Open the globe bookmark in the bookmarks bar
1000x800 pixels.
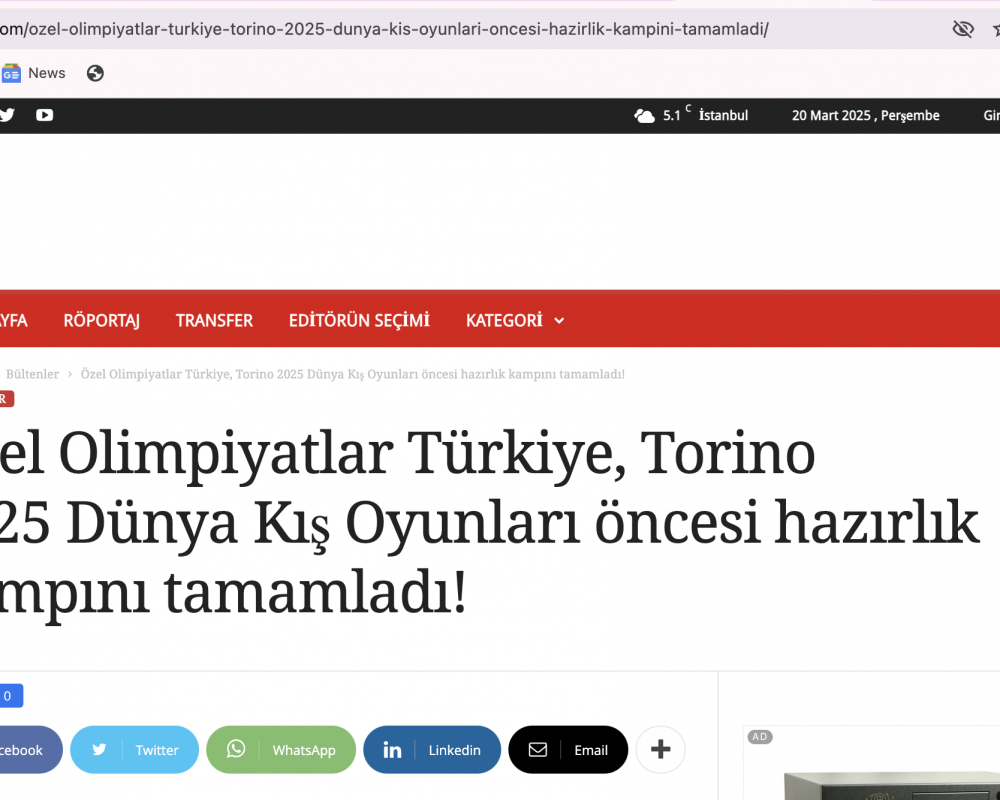pos(95,73)
